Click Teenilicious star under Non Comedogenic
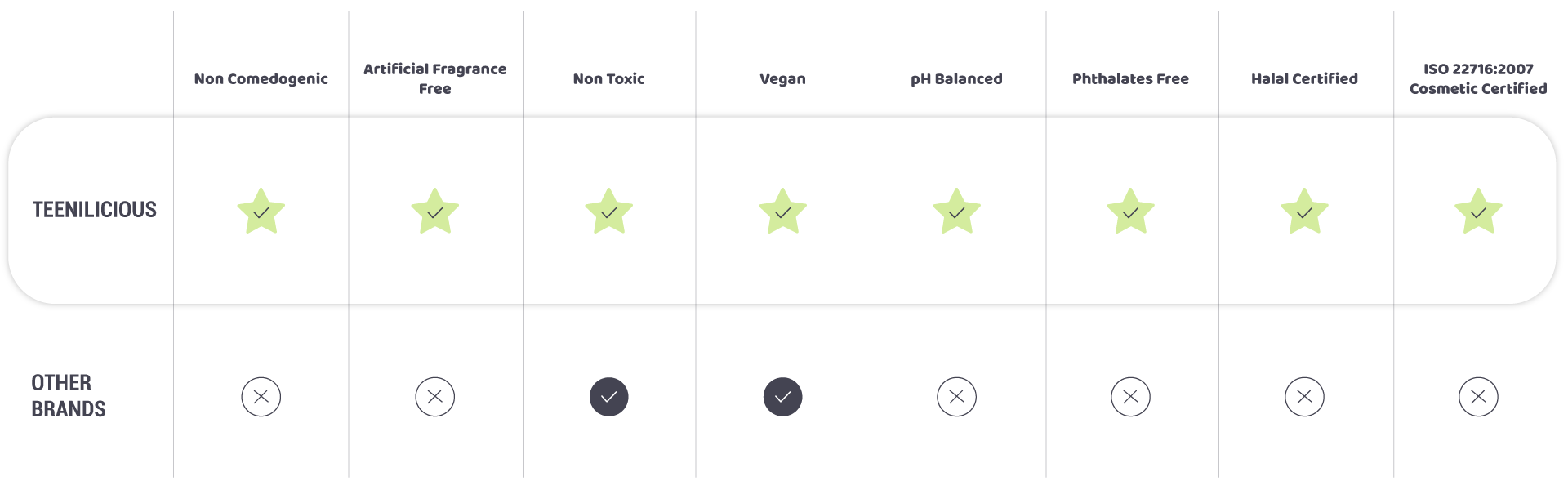1568x490 pixels. click(261, 212)
